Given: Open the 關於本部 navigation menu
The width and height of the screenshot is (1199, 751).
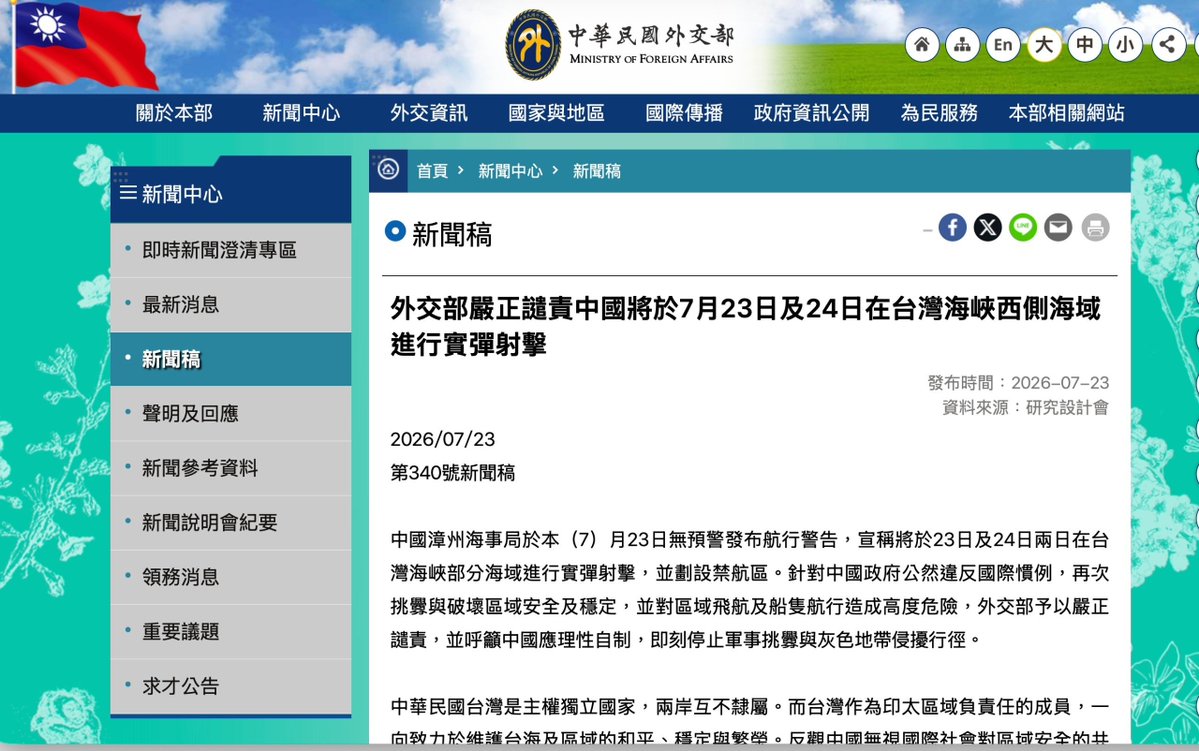Looking at the screenshot, I should 174,113.
